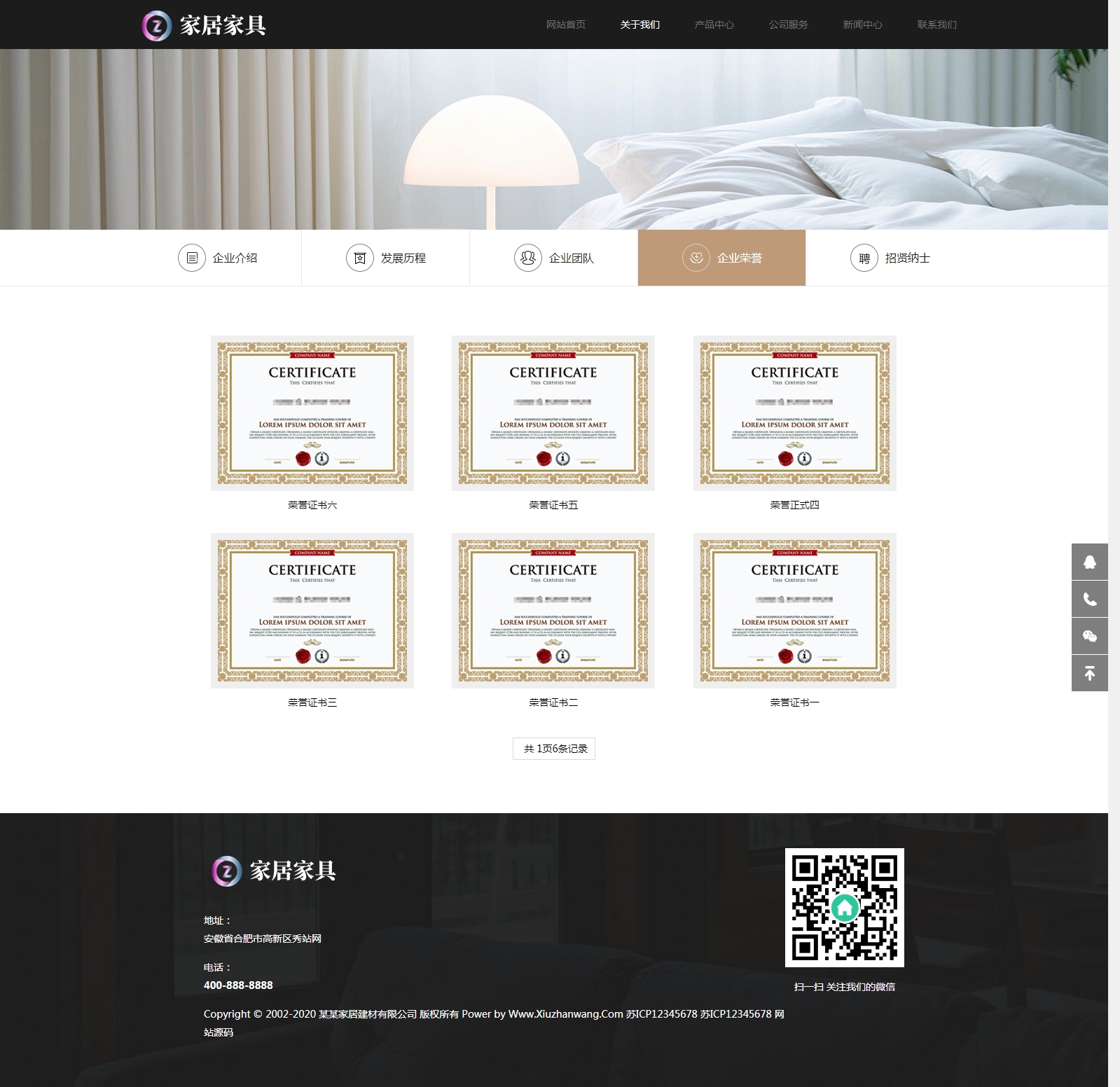Click the WeChat QR code in footer
Image resolution: width=1120 pixels, height=1087 pixels.
844,908
